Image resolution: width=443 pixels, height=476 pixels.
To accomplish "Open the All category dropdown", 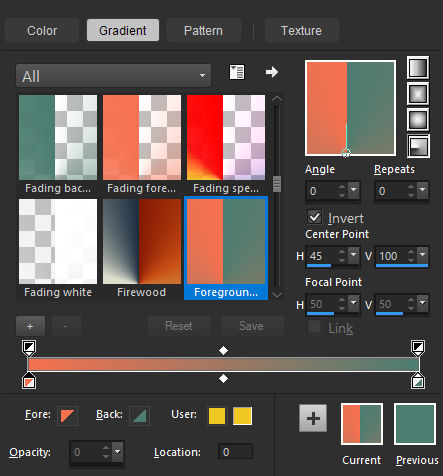I will 113,76.
